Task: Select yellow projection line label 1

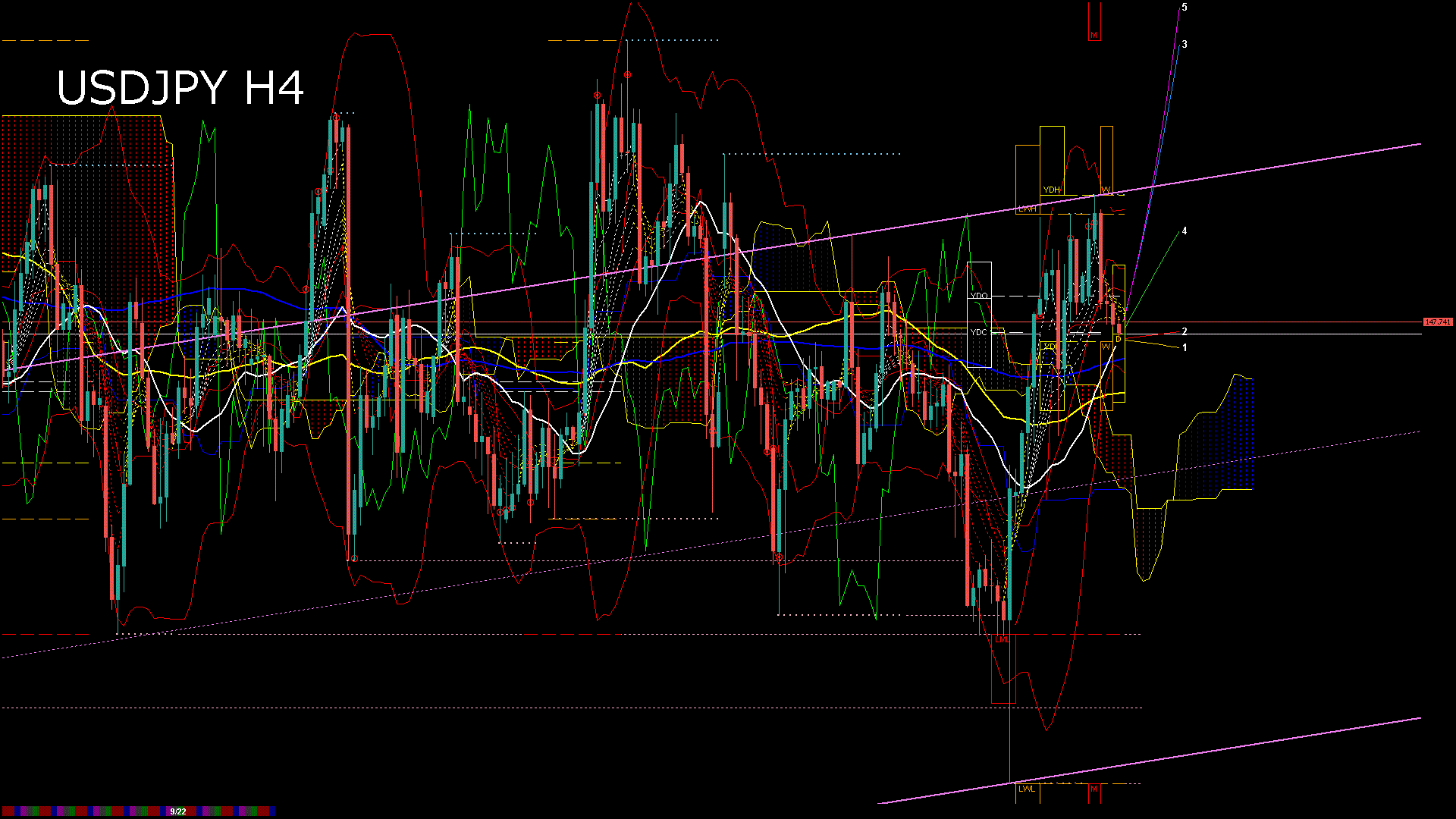Action: coord(1185,348)
